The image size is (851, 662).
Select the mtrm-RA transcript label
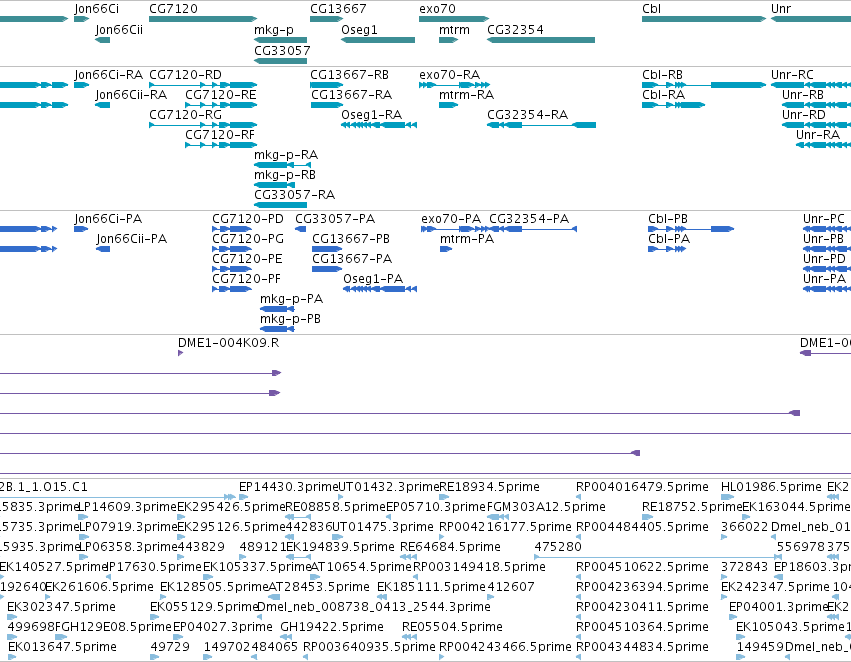coord(466,95)
